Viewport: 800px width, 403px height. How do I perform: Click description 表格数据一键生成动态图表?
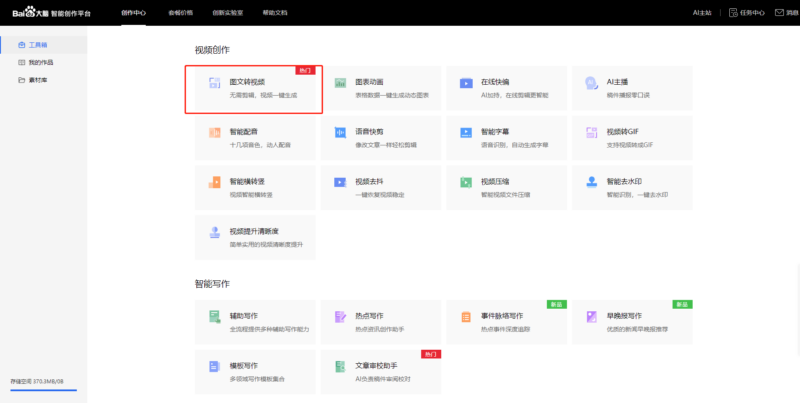click(x=392, y=95)
